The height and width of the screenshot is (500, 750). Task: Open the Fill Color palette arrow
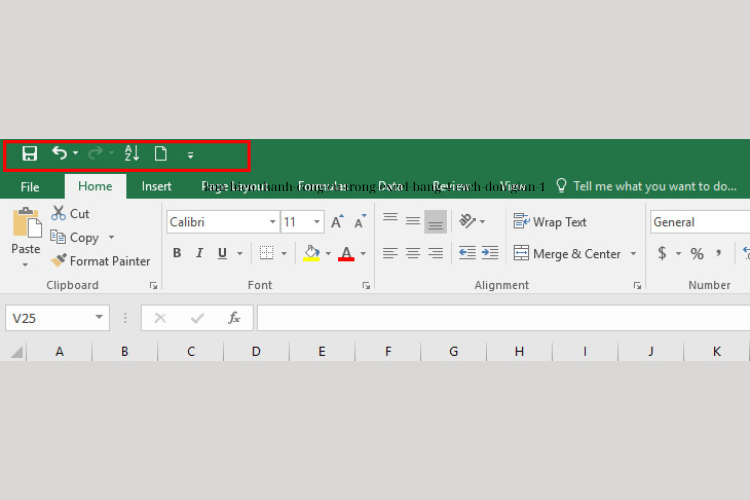pos(328,253)
